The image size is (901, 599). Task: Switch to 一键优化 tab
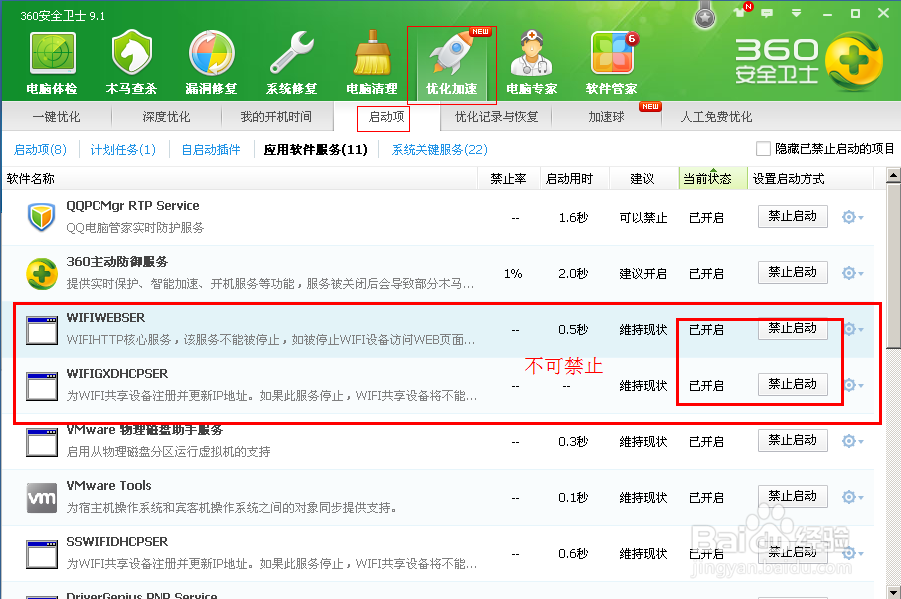(x=56, y=117)
